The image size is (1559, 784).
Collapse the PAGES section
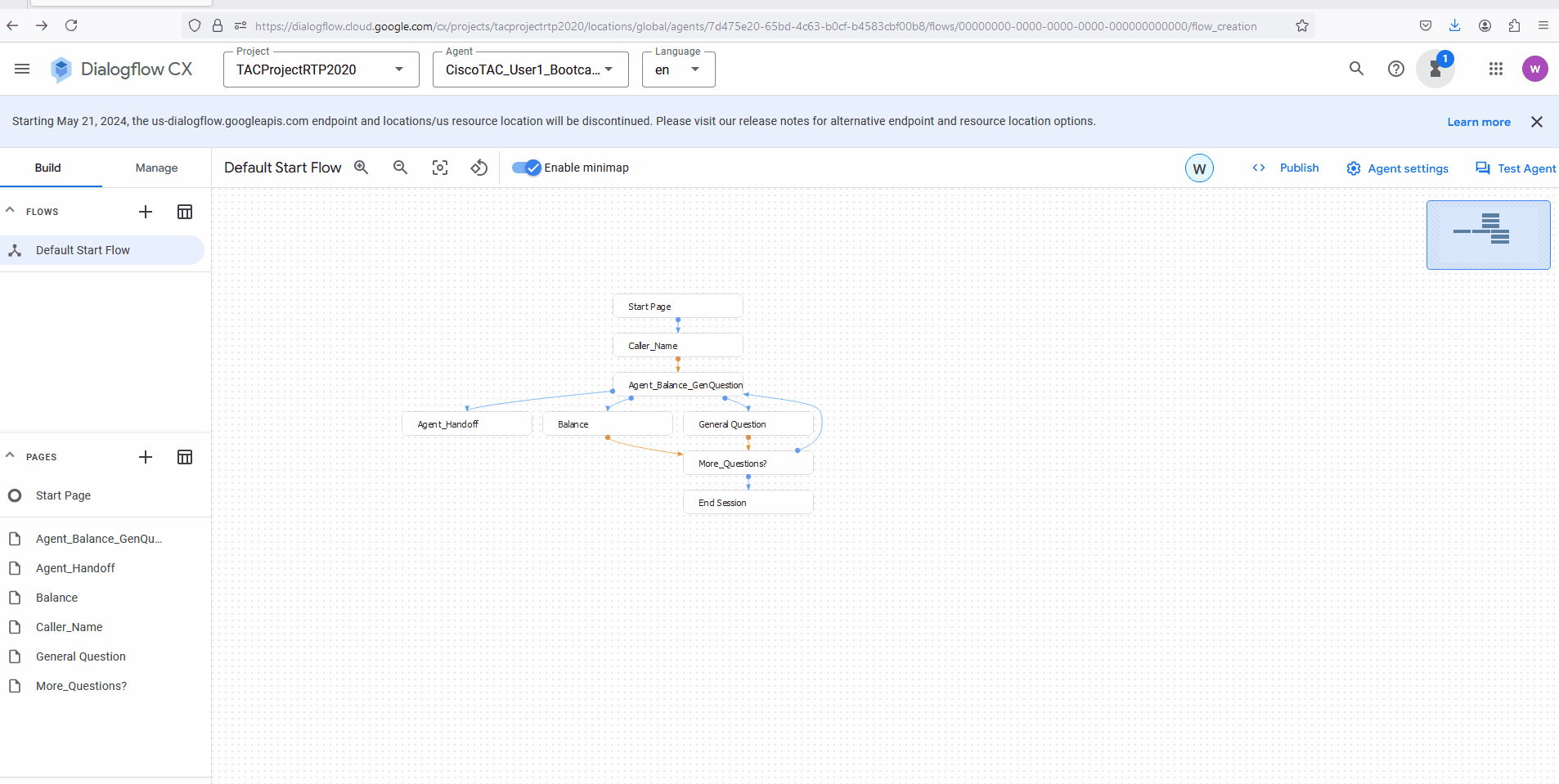click(10, 456)
